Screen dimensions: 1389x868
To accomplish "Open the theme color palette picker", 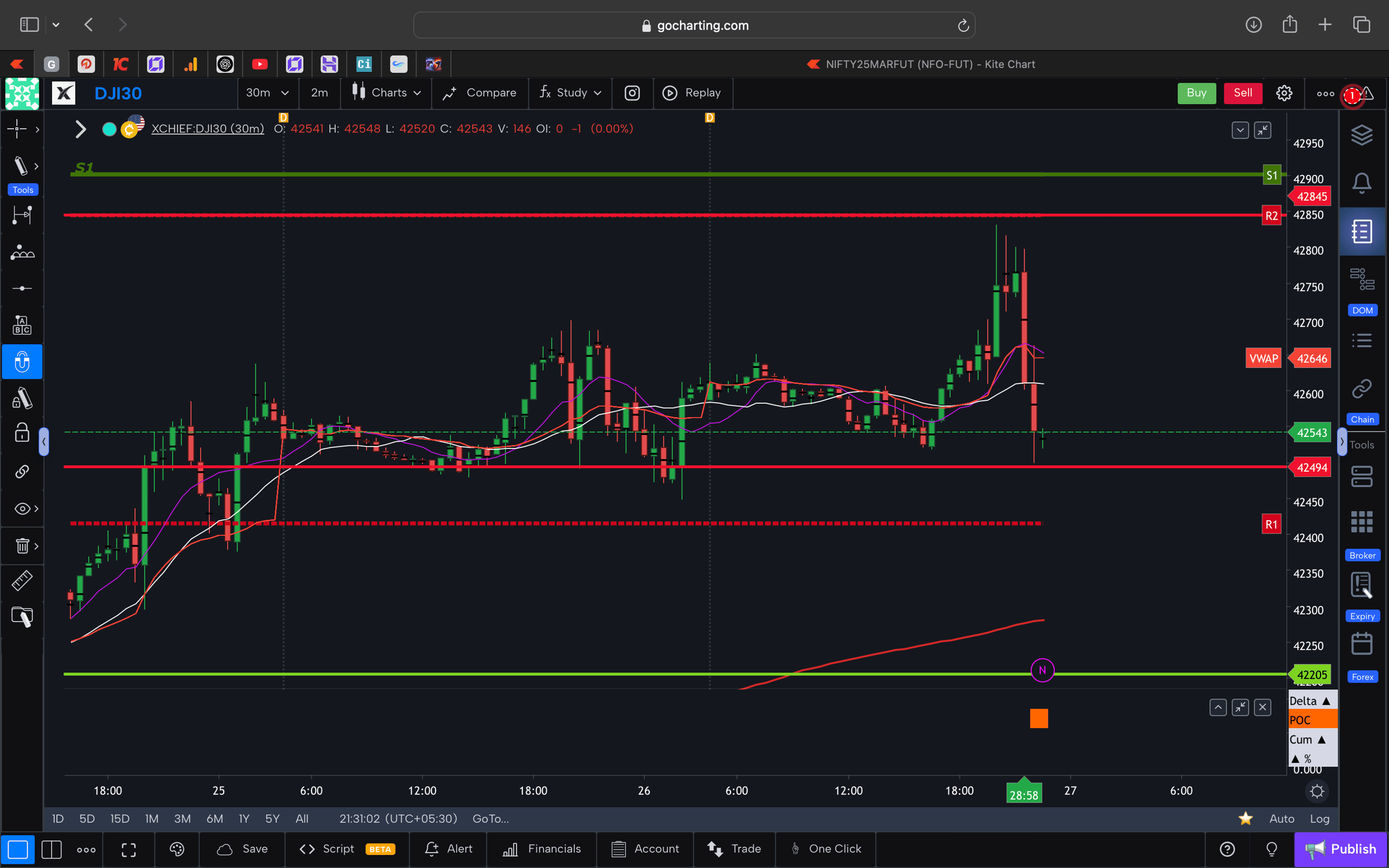I will 176,849.
